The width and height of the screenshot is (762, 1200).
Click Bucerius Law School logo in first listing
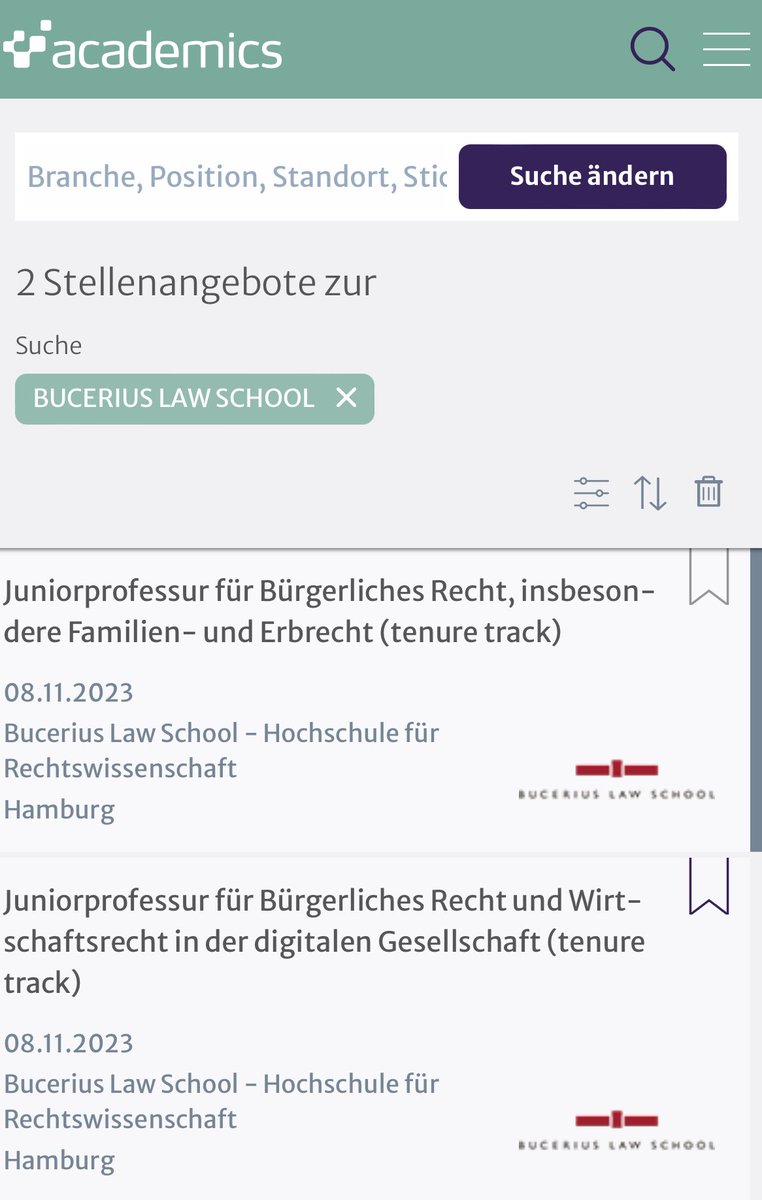click(x=617, y=780)
